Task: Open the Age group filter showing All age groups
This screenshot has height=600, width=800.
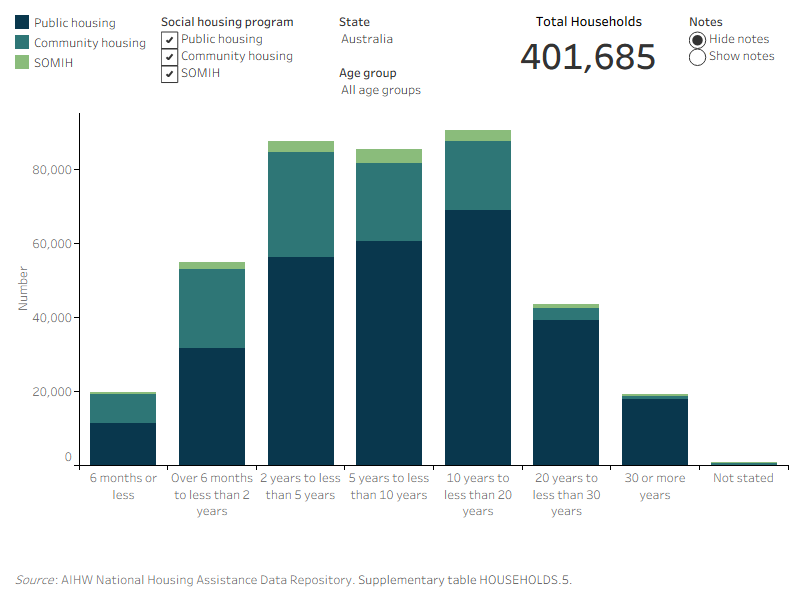Action: coord(381,90)
